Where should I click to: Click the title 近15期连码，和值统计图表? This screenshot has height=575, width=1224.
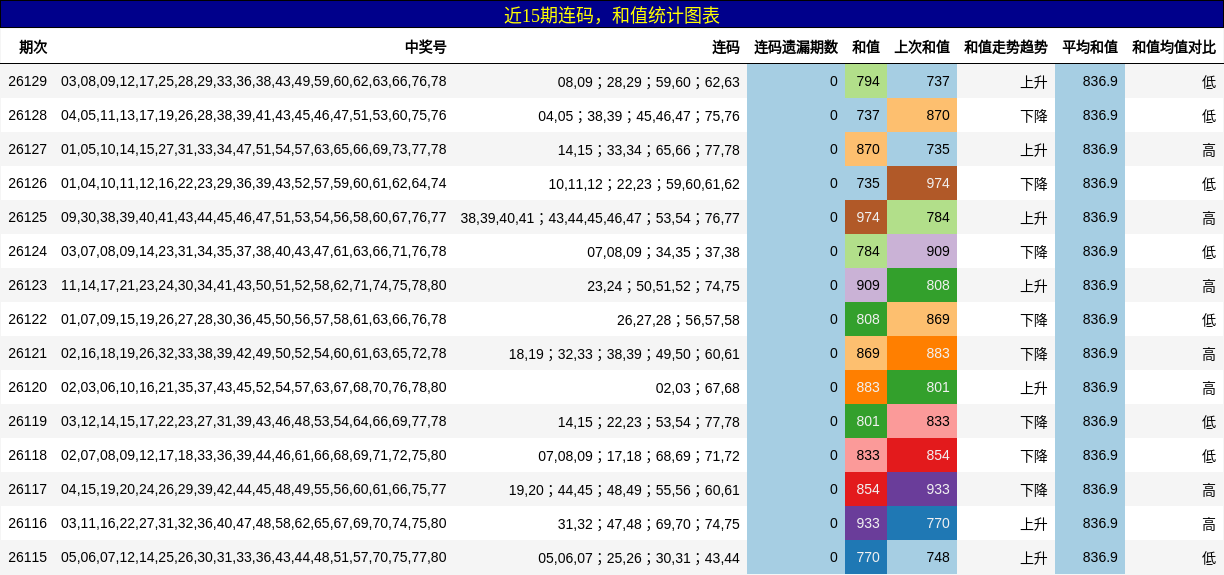click(x=612, y=15)
